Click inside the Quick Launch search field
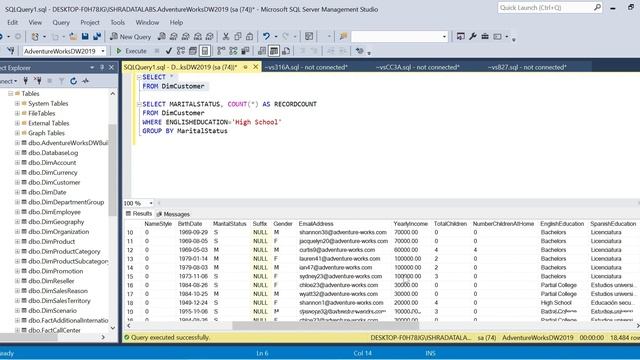This screenshot has width=640, height=360. [x=546, y=7]
